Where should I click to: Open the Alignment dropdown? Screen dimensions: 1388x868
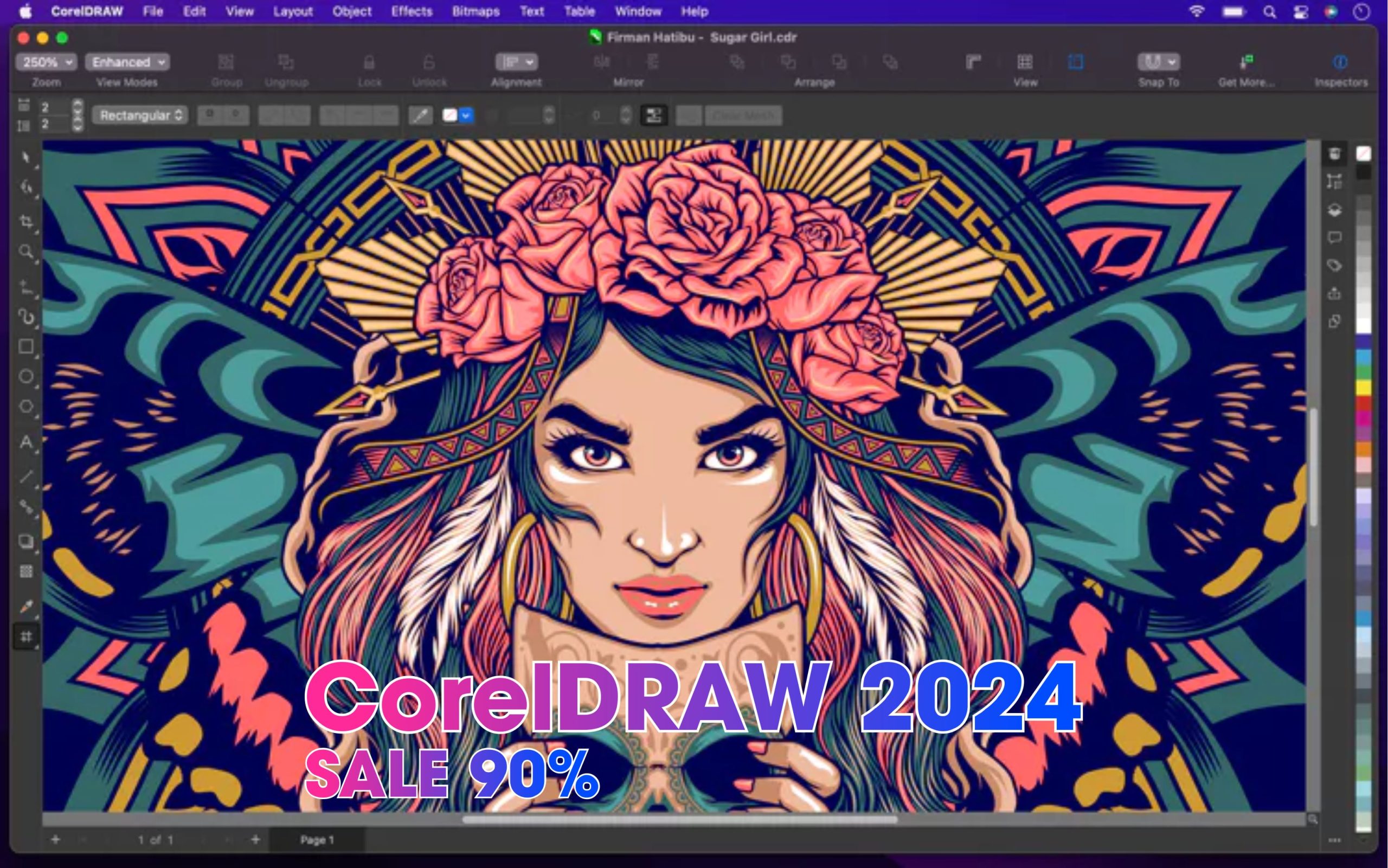click(x=516, y=62)
